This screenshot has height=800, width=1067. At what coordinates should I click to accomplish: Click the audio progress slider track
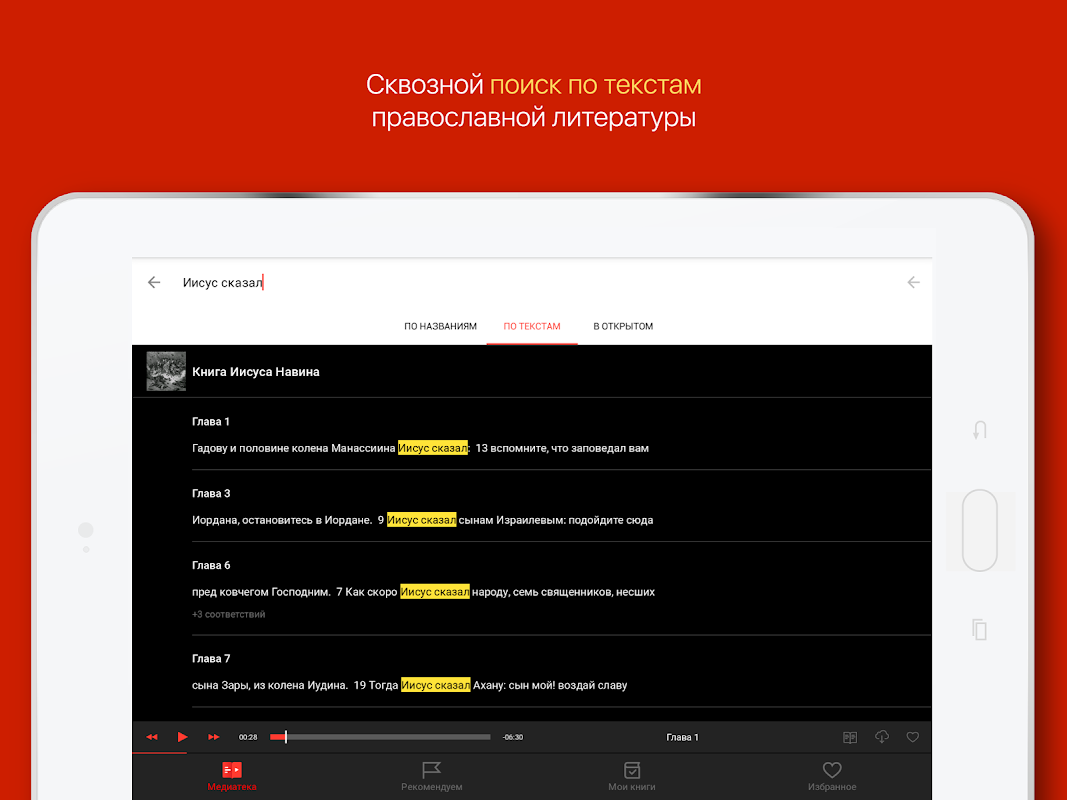[x=380, y=737]
